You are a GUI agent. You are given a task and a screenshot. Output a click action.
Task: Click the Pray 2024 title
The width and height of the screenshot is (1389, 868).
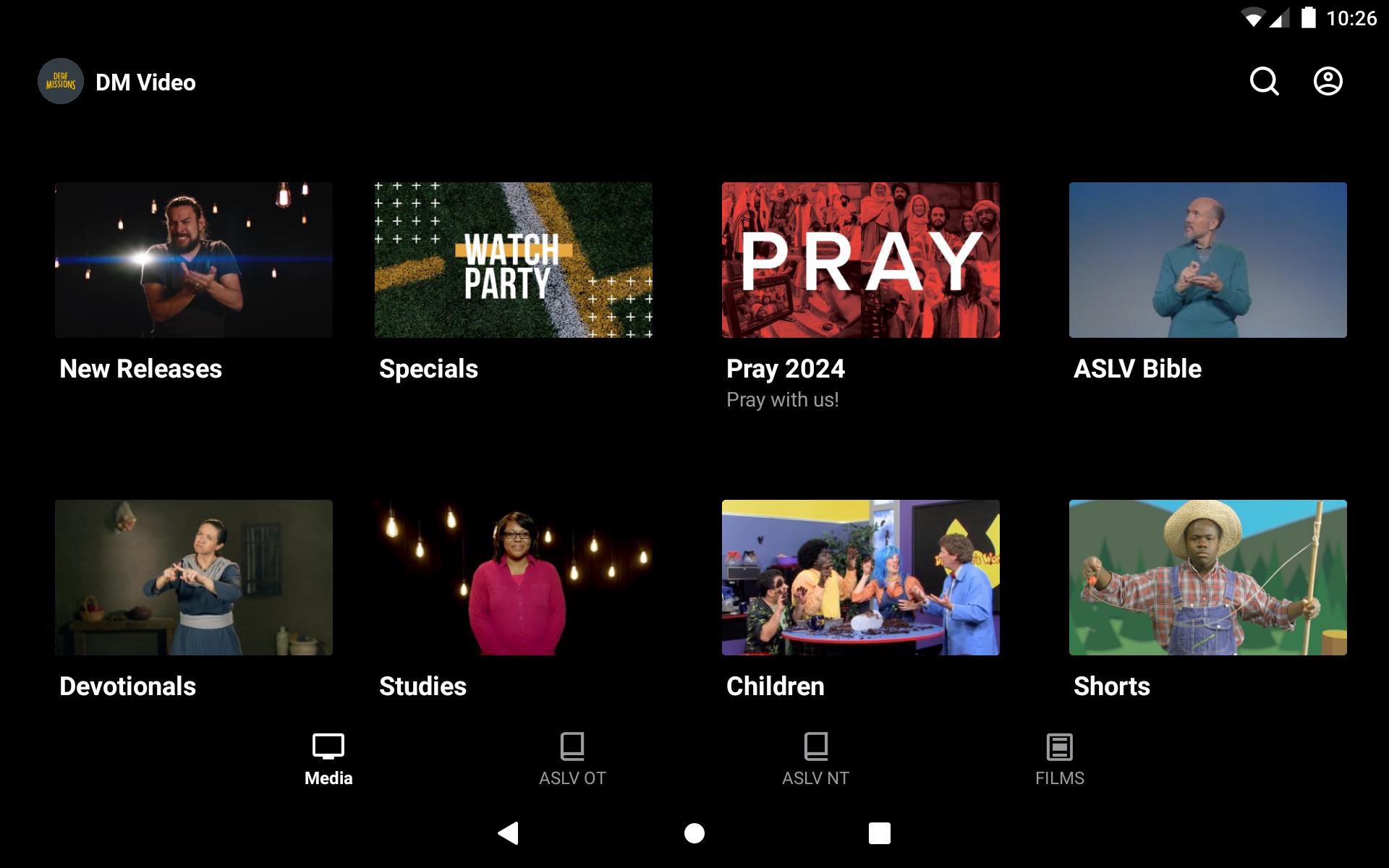785,369
